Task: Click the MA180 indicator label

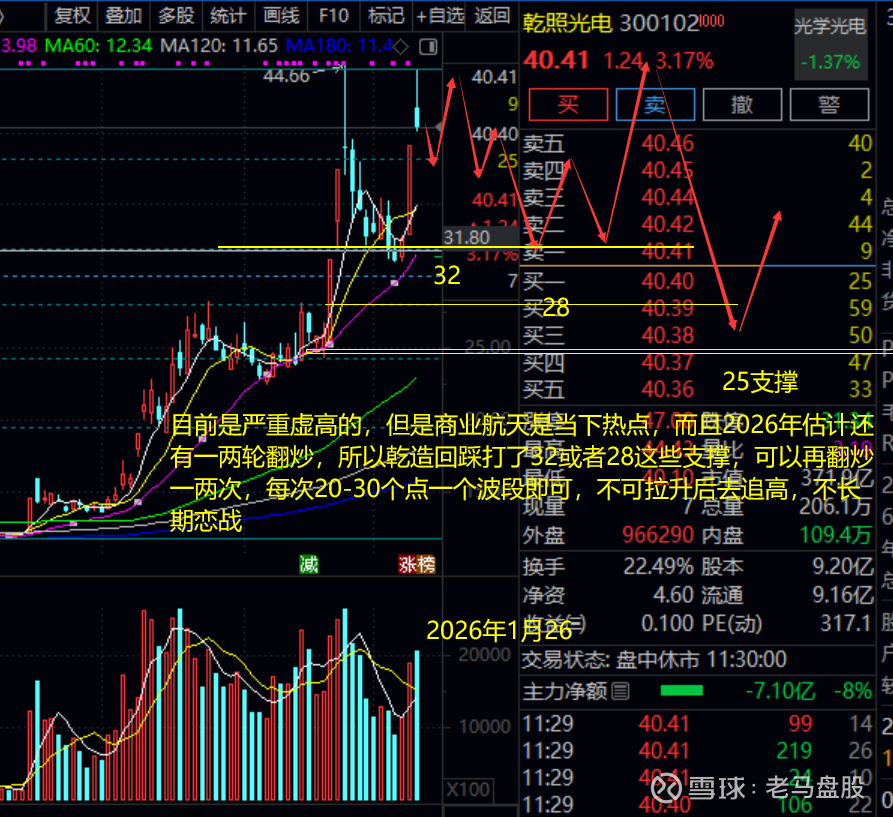Action: tap(339, 46)
